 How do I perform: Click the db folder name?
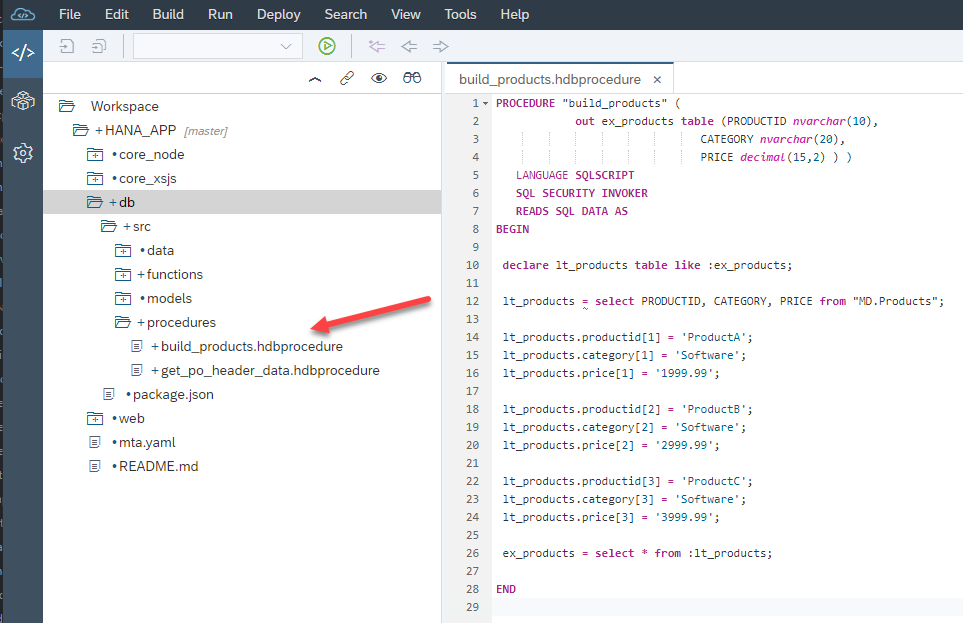(x=127, y=202)
